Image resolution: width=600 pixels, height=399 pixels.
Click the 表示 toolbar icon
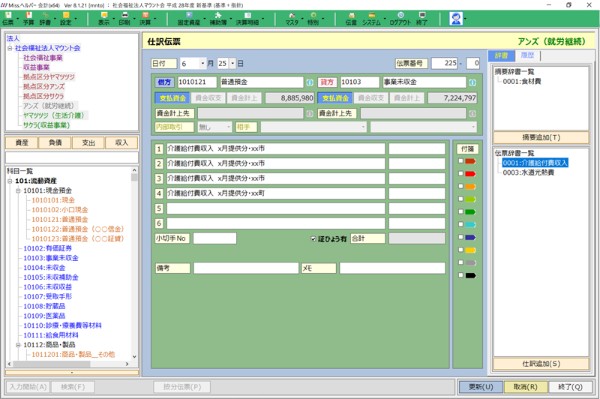coord(104,18)
